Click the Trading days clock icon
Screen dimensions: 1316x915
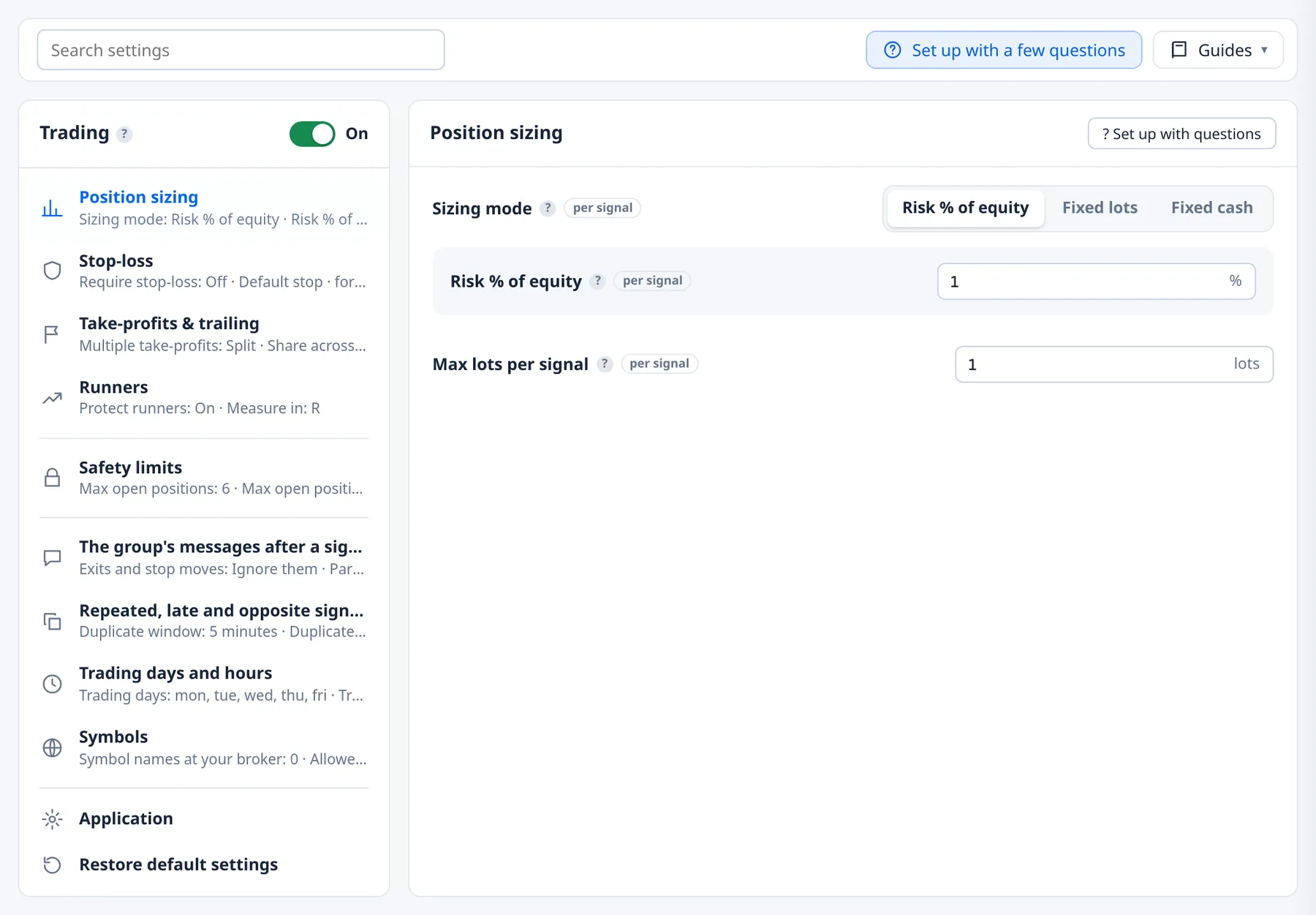click(x=52, y=684)
